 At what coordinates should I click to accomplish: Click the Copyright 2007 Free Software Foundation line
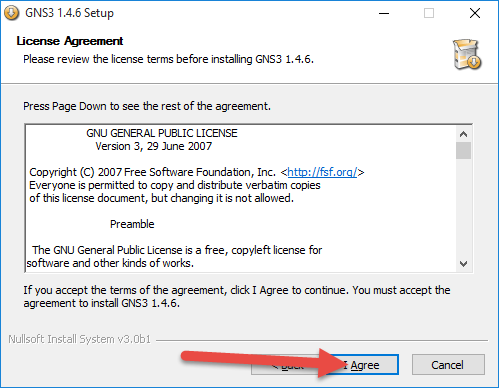[197, 172]
